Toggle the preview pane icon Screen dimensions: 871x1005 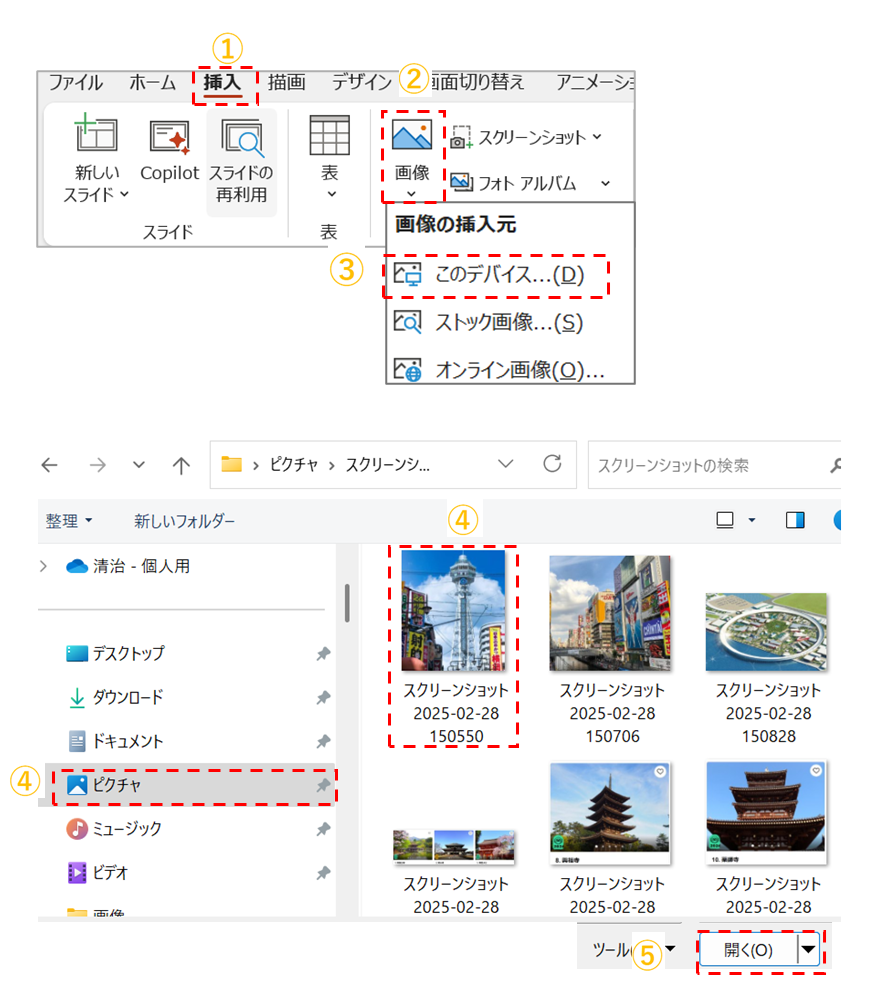(x=795, y=520)
